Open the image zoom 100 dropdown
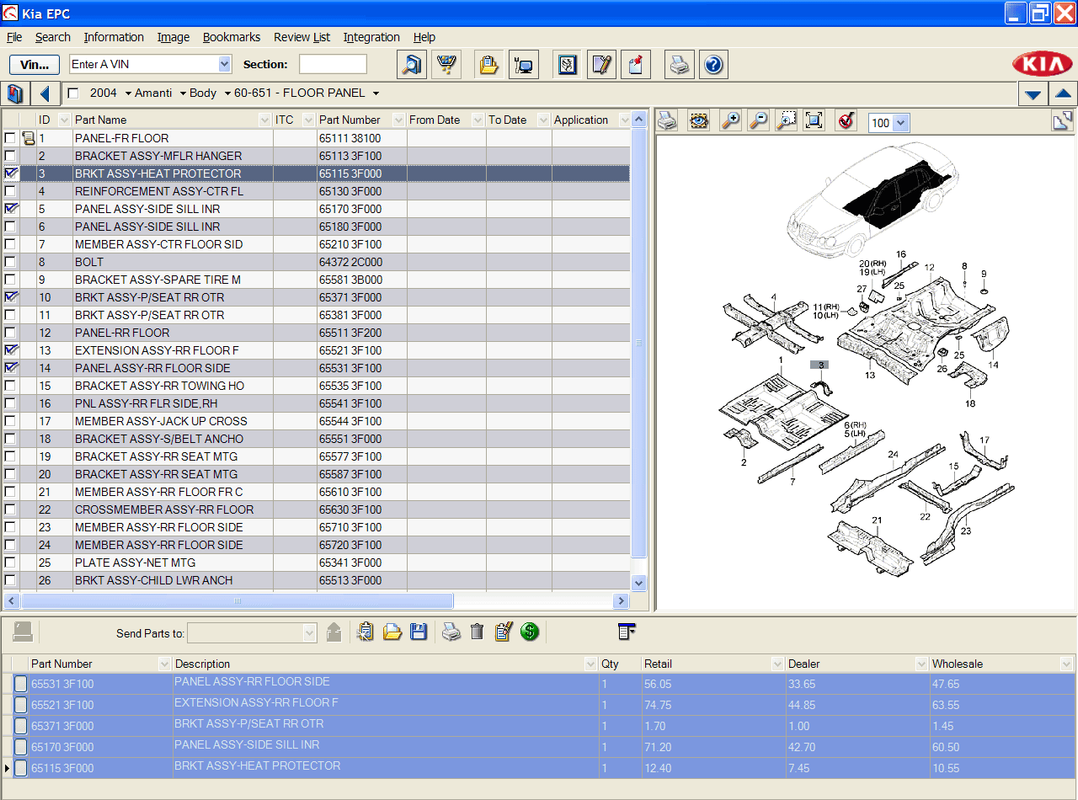1078x800 pixels. (901, 123)
